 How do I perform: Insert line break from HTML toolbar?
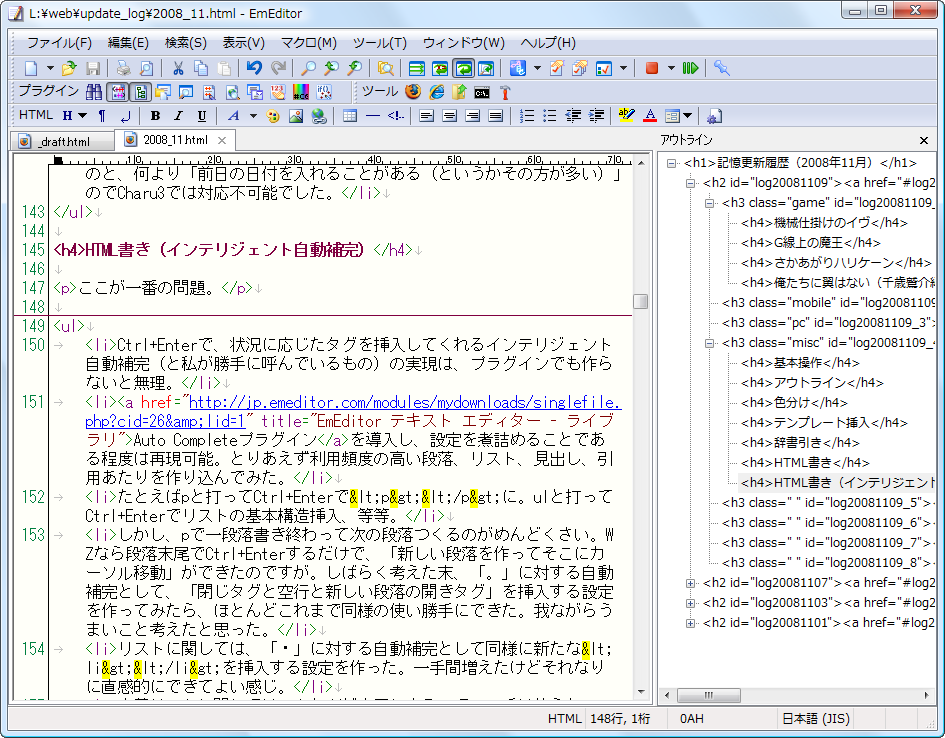pyautogui.click(x=125, y=116)
